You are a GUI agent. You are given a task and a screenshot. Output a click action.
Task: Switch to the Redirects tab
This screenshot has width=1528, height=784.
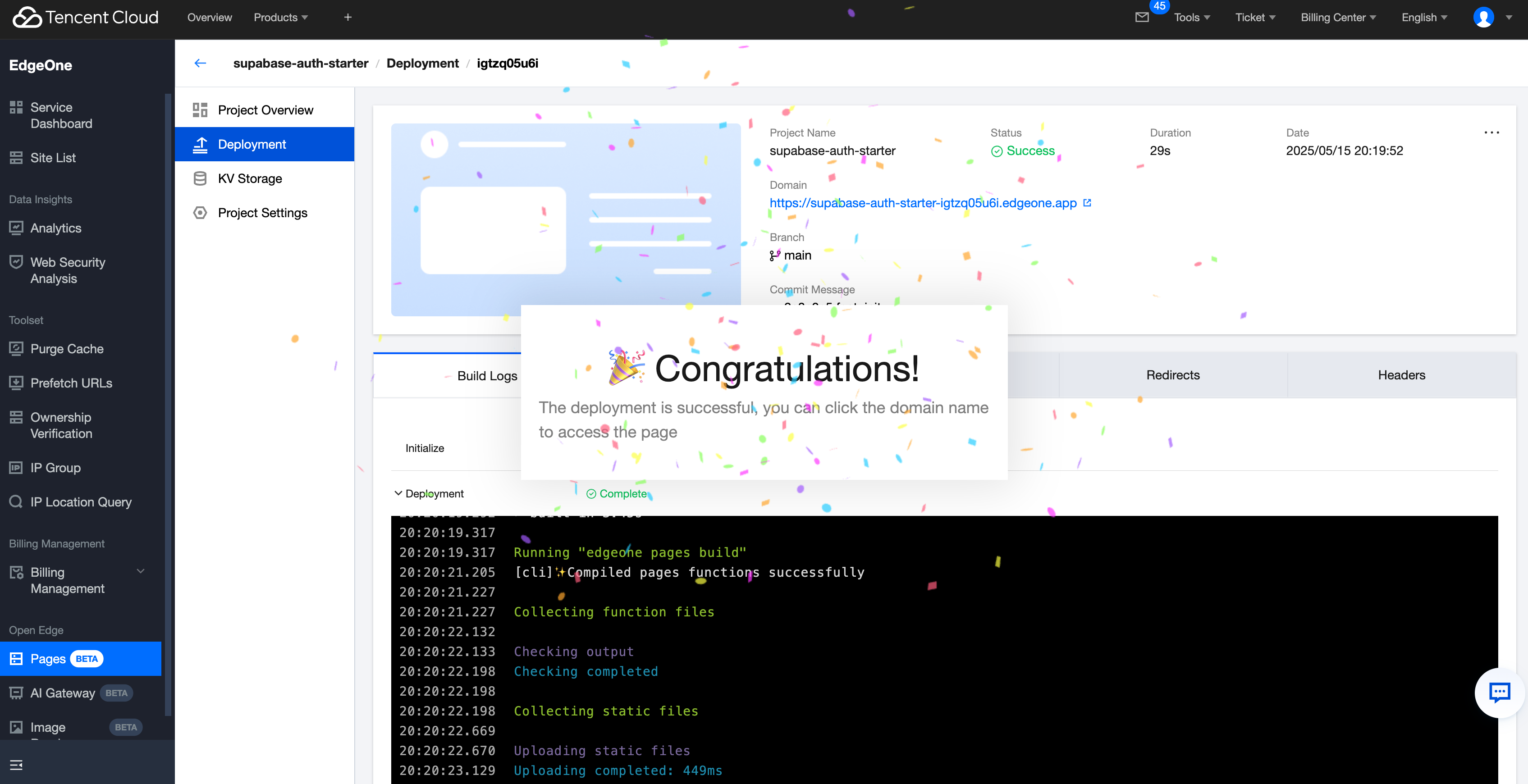[1173, 375]
